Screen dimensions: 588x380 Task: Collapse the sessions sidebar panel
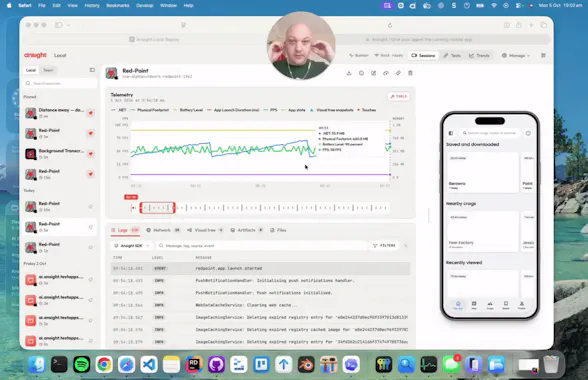point(92,70)
